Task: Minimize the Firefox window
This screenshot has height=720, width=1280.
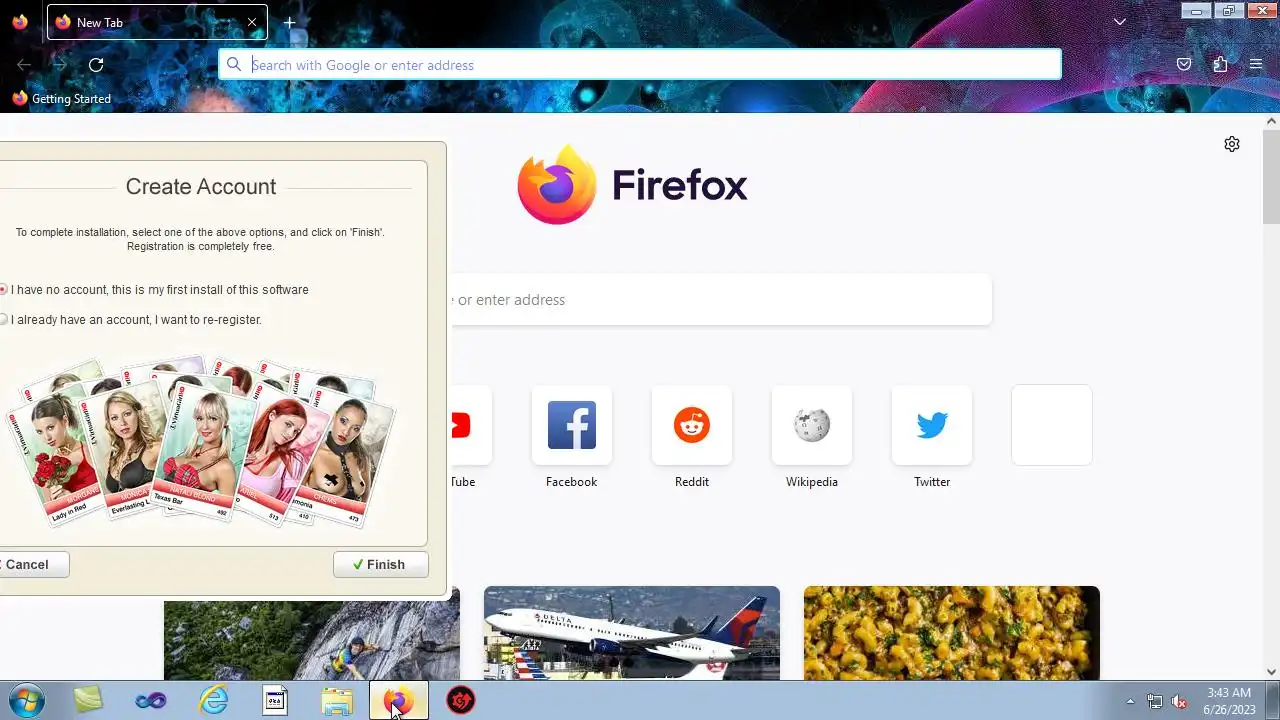Action: point(1196,11)
